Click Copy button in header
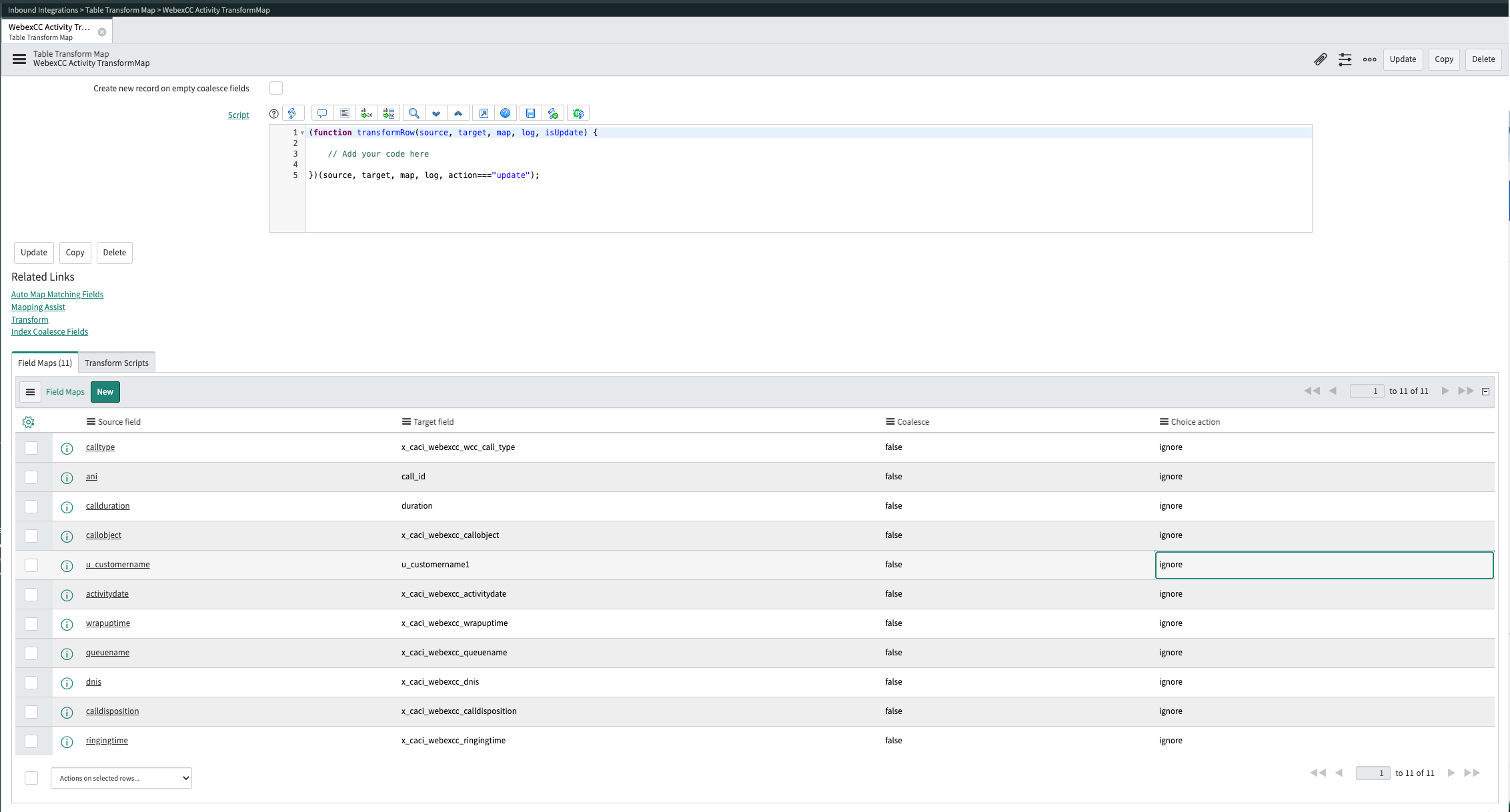Image resolution: width=1510 pixels, height=812 pixels. (1445, 59)
